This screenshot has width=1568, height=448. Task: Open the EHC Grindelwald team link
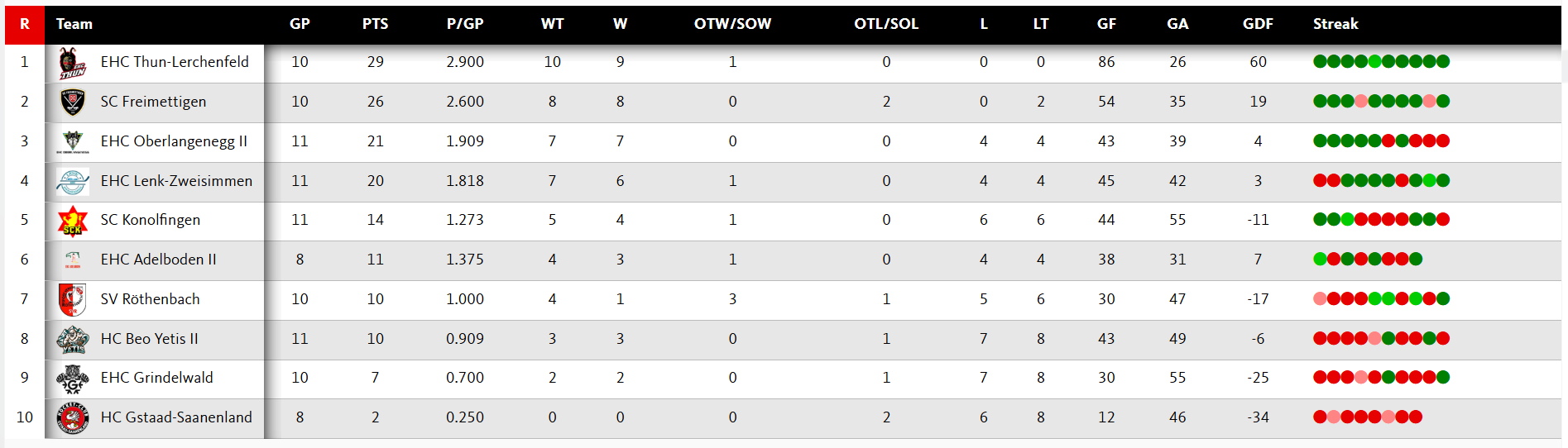pos(156,378)
